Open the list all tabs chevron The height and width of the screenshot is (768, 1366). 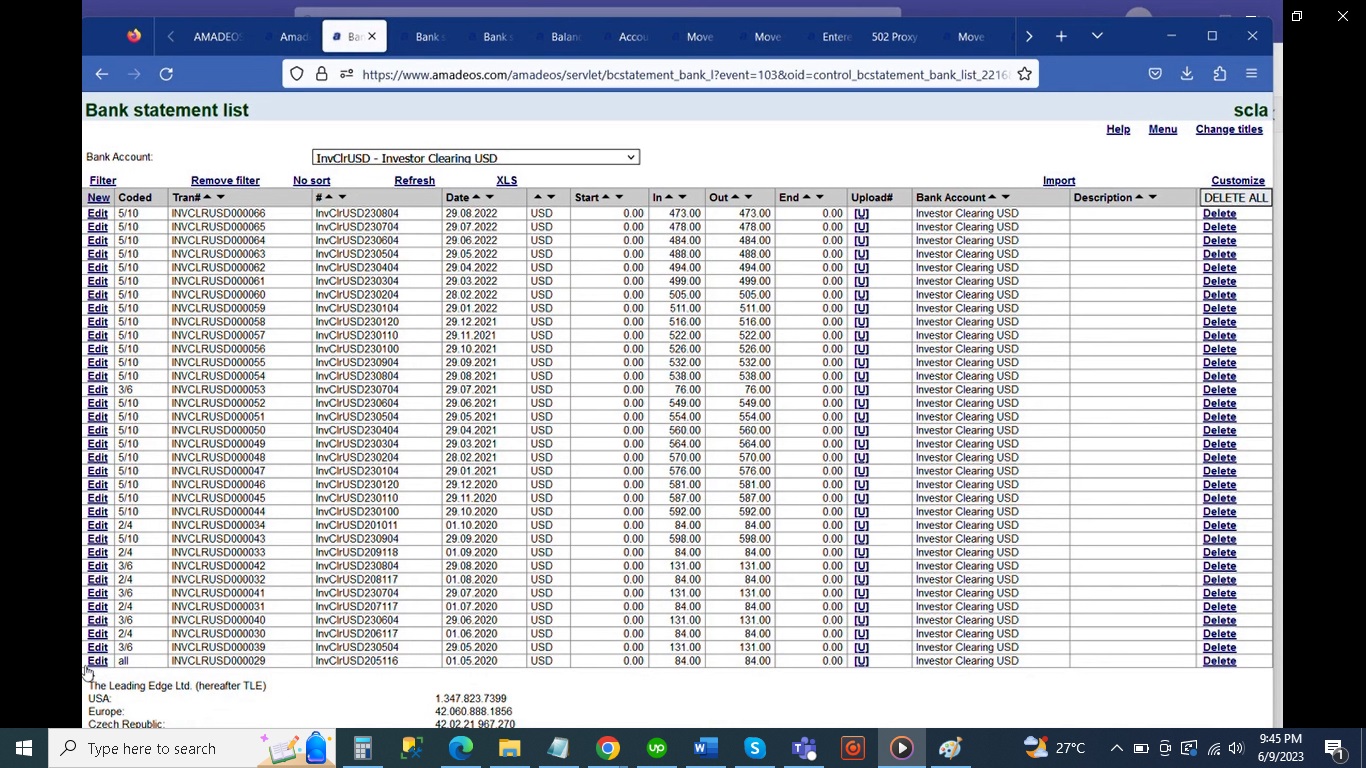(1097, 37)
